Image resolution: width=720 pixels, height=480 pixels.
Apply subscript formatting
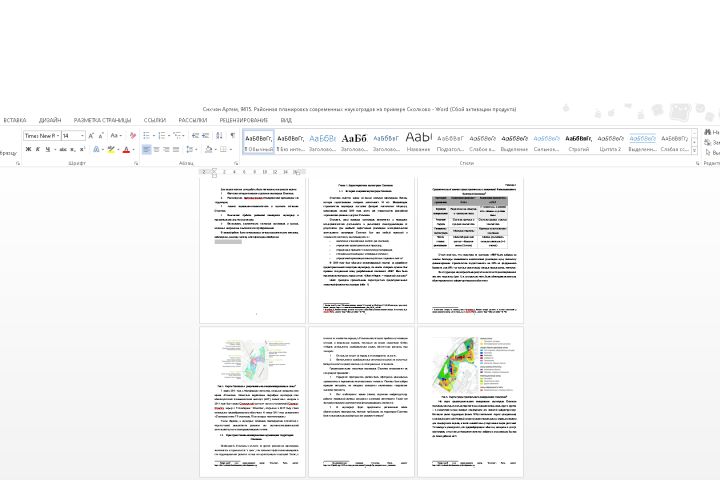click(x=73, y=149)
